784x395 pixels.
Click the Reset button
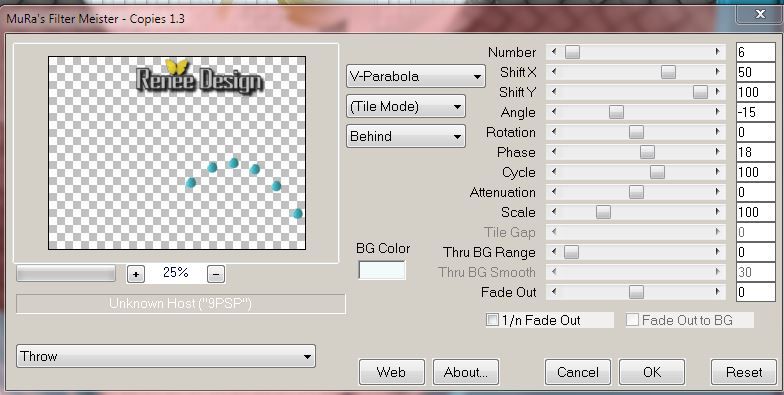coord(744,372)
